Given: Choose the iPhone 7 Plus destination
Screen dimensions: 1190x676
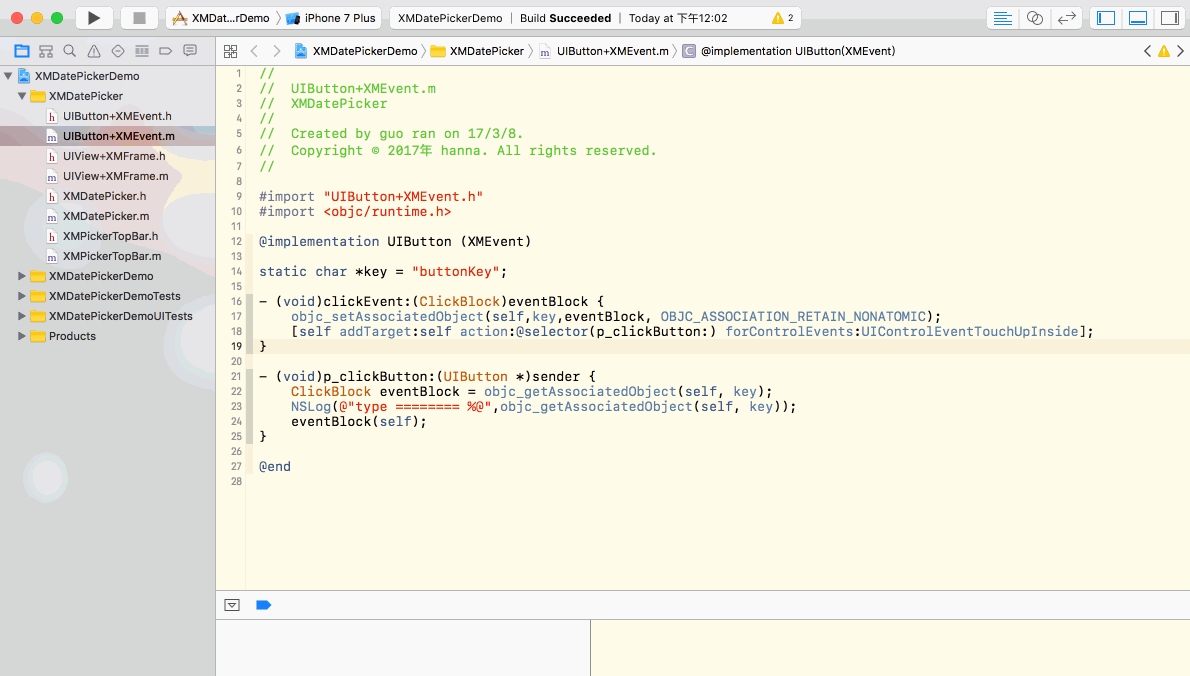Looking at the screenshot, I should pyautogui.click(x=331, y=17).
